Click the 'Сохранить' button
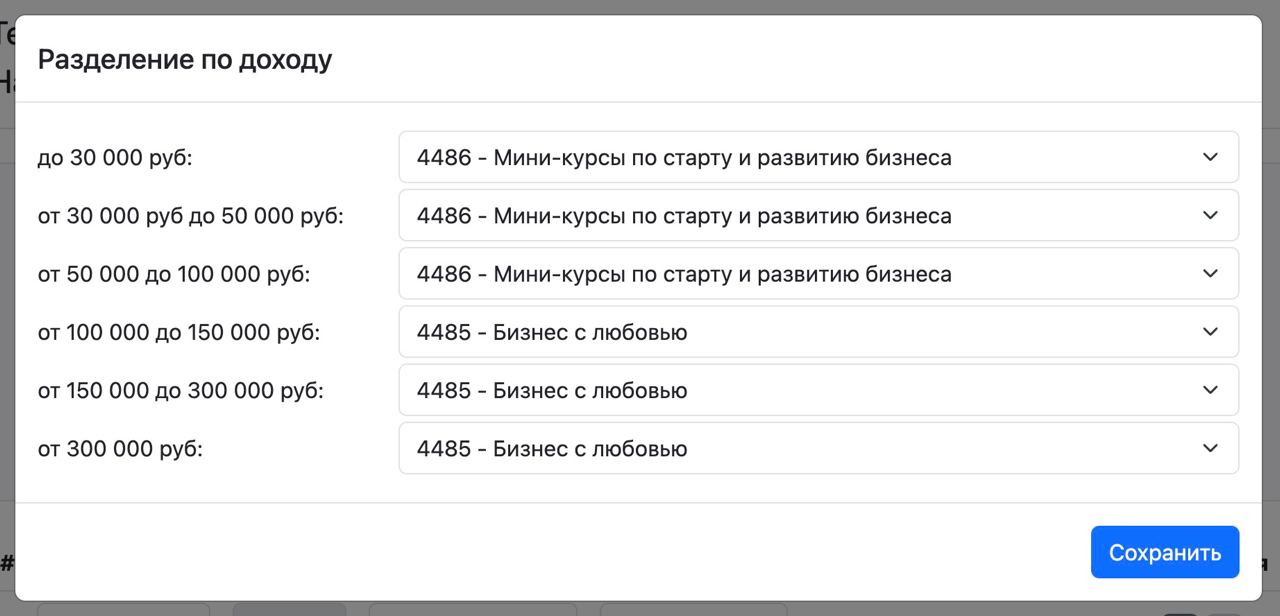This screenshot has width=1280, height=616. (x=1165, y=552)
